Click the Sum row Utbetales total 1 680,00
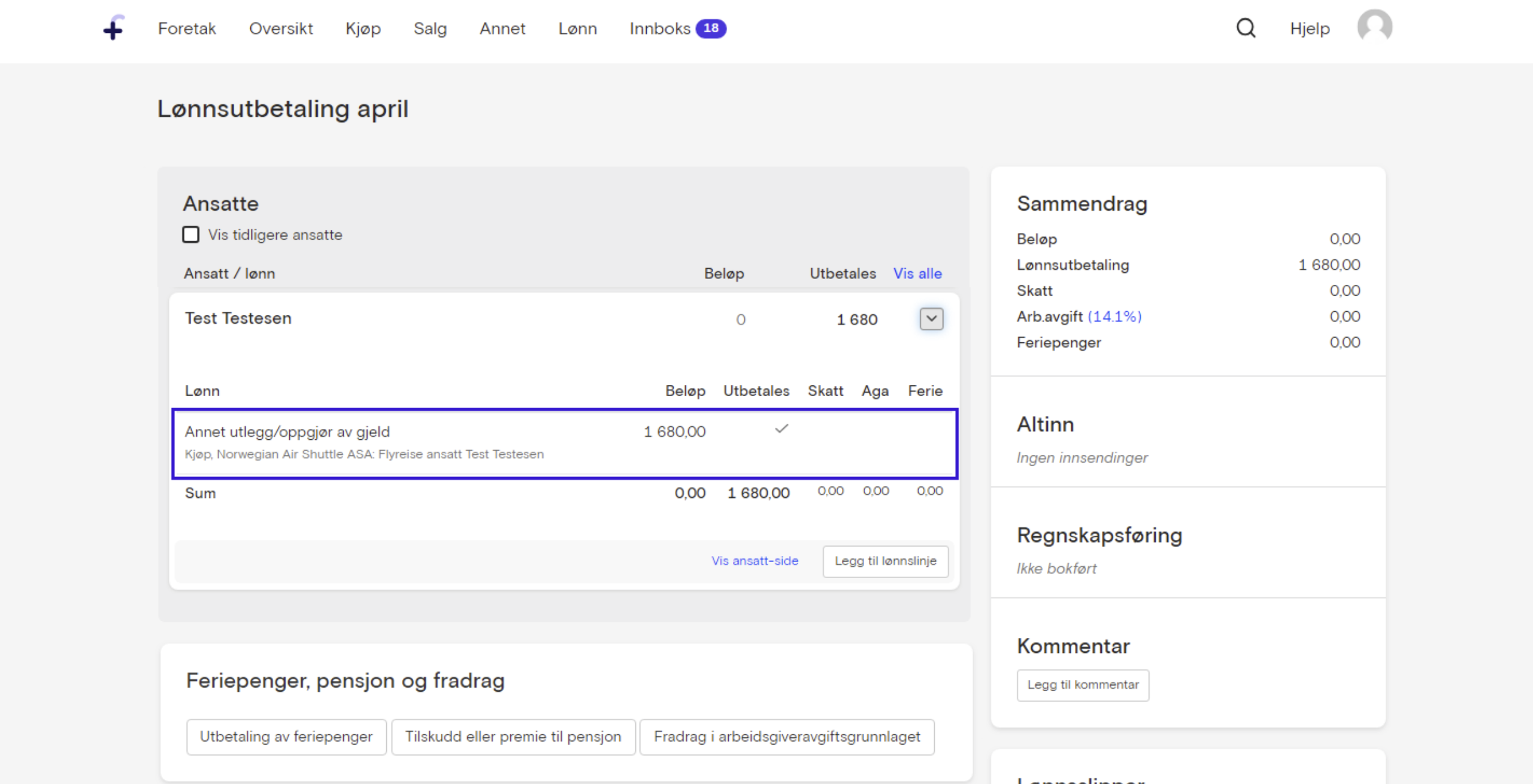The image size is (1533, 784). coord(758,493)
